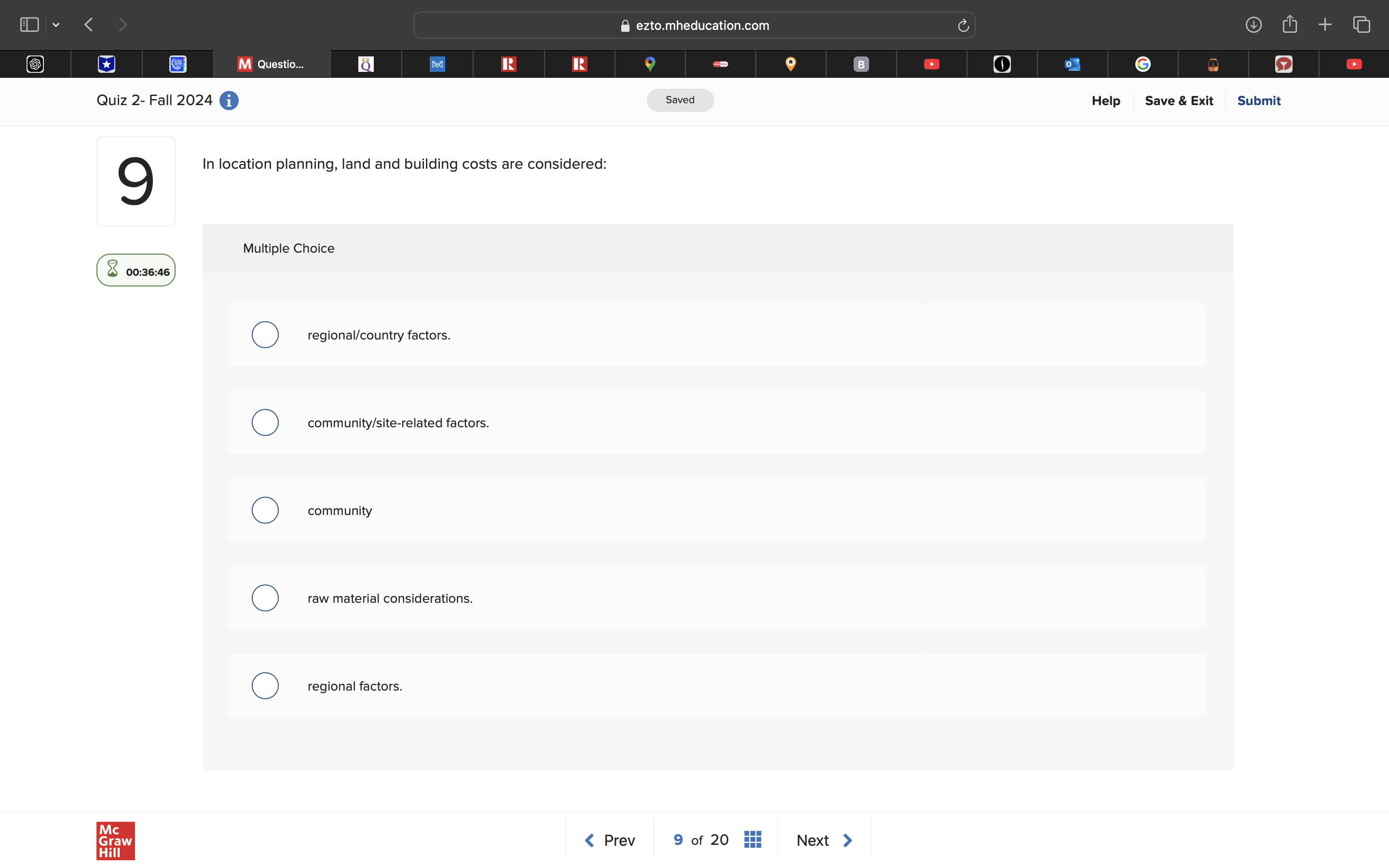Show tab overview icon

click(x=1362, y=25)
